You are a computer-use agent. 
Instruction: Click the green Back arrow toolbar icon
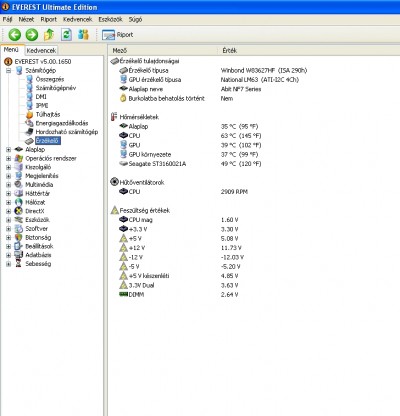coord(15,34)
